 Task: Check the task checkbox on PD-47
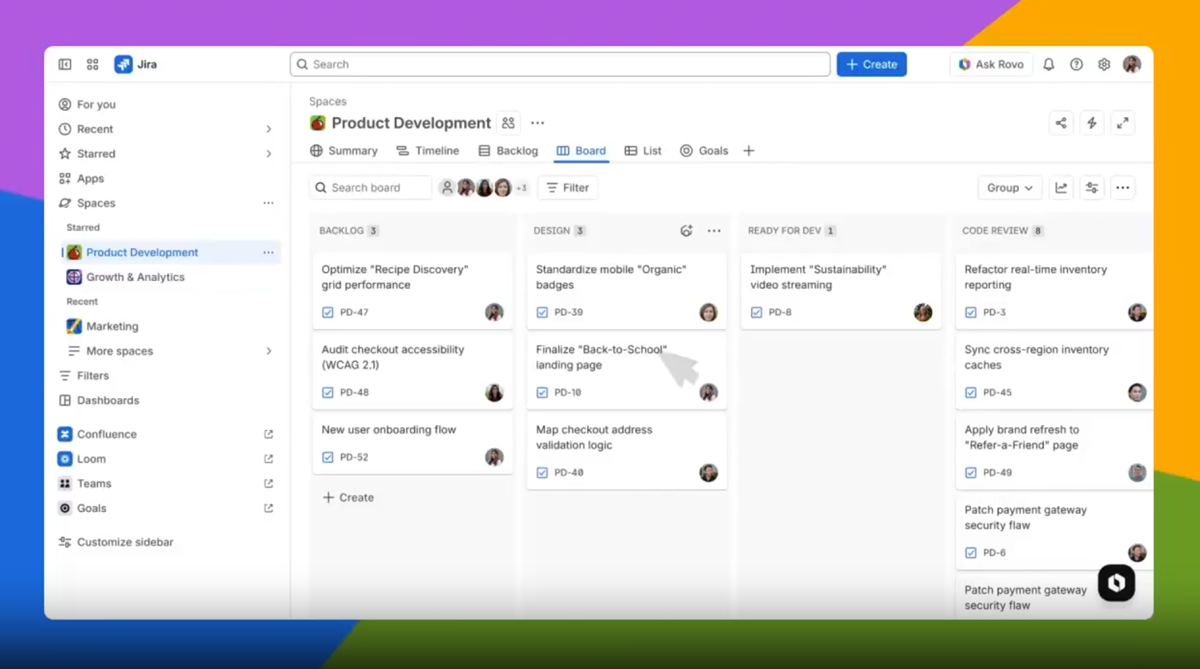click(329, 312)
